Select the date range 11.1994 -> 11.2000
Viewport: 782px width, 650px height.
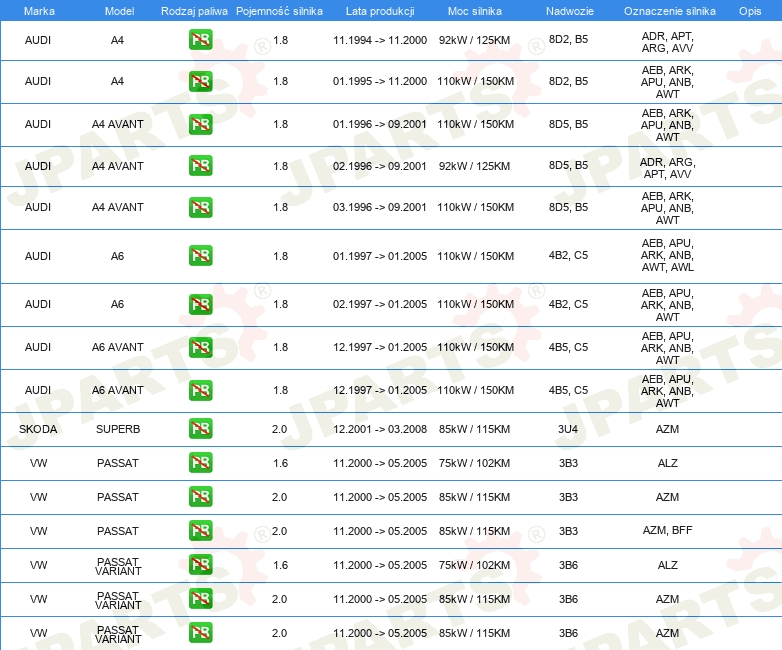pos(380,40)
